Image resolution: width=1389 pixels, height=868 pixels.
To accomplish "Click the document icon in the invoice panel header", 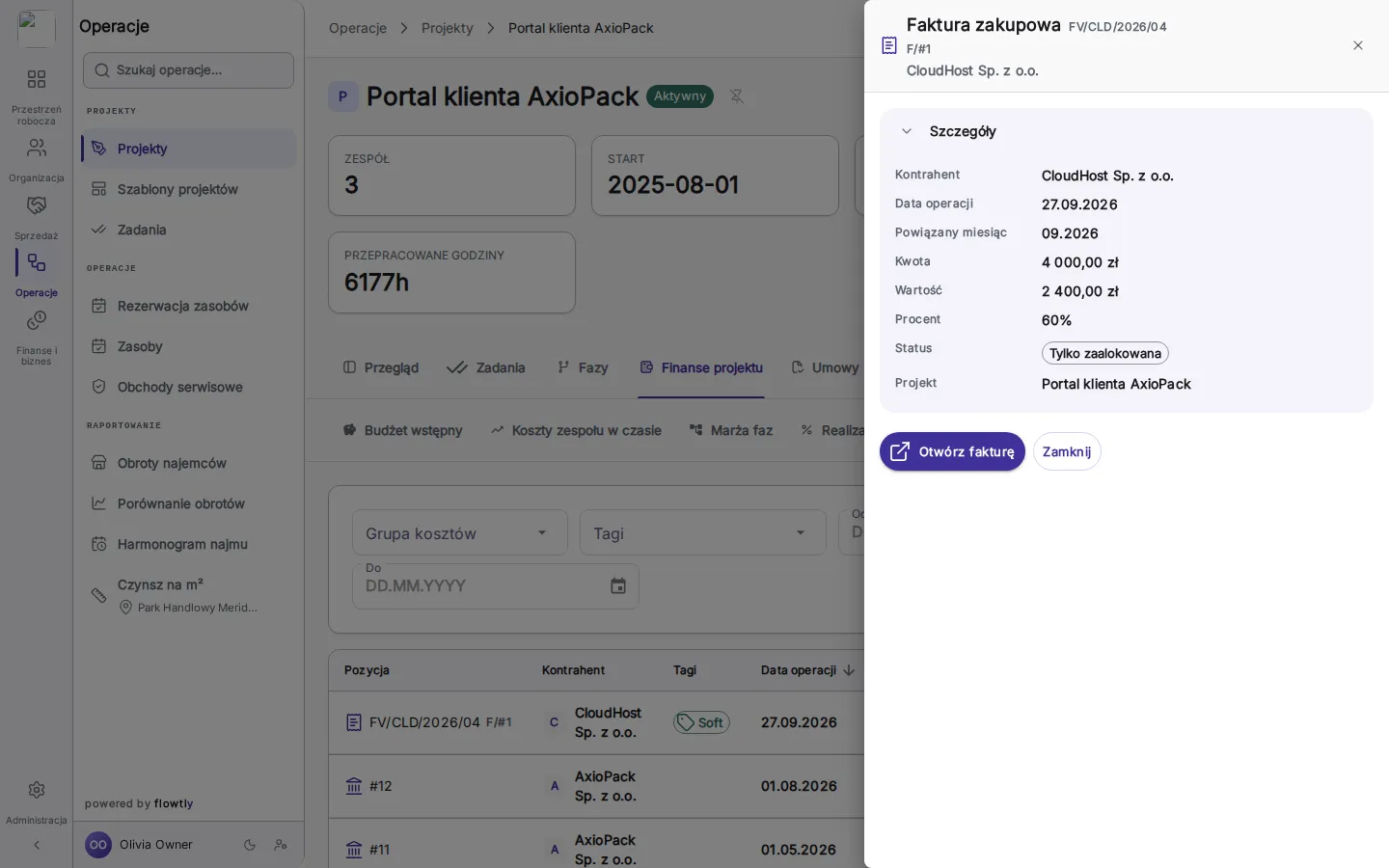I will pos(889,46).
